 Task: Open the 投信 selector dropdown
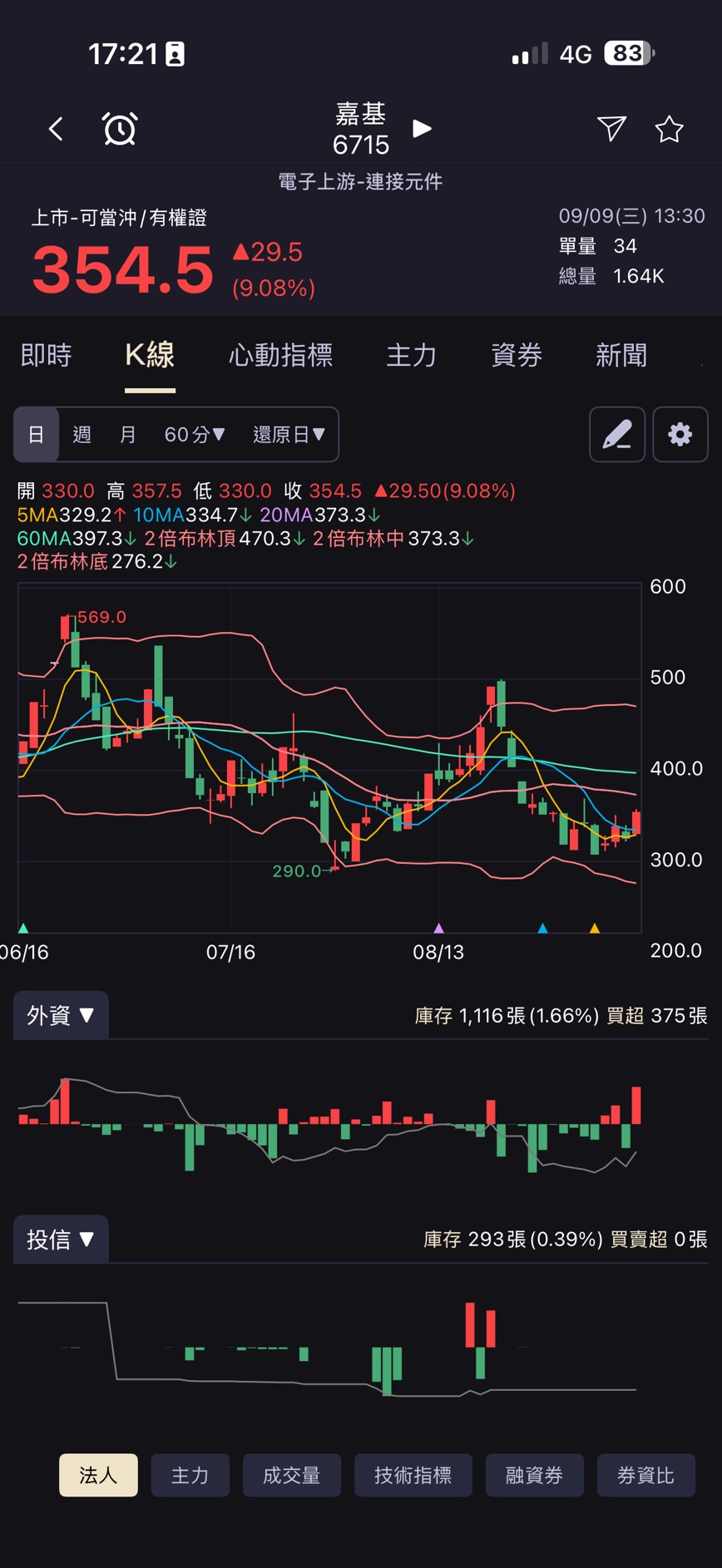point(61,1239)
